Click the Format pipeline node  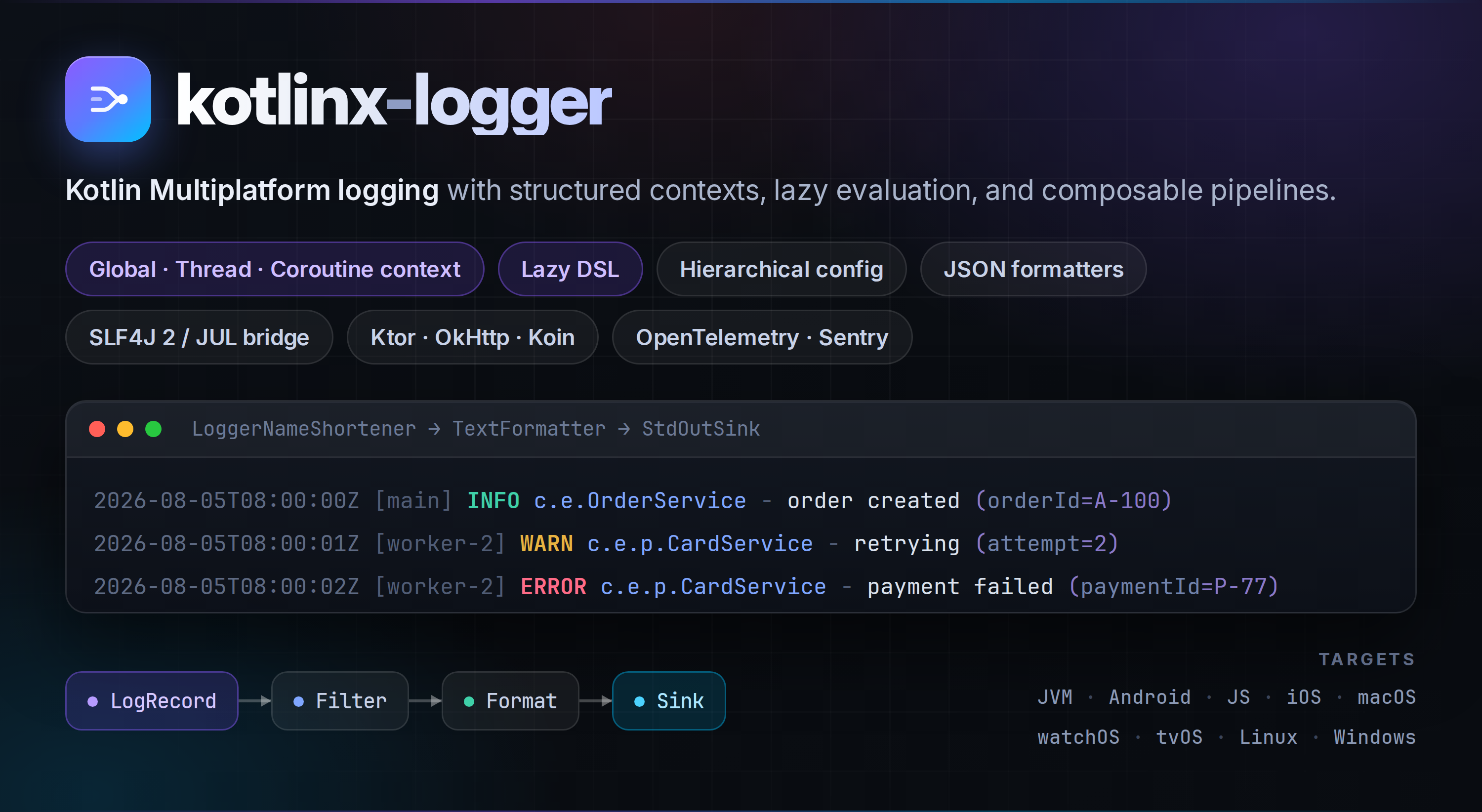(510, 700)
